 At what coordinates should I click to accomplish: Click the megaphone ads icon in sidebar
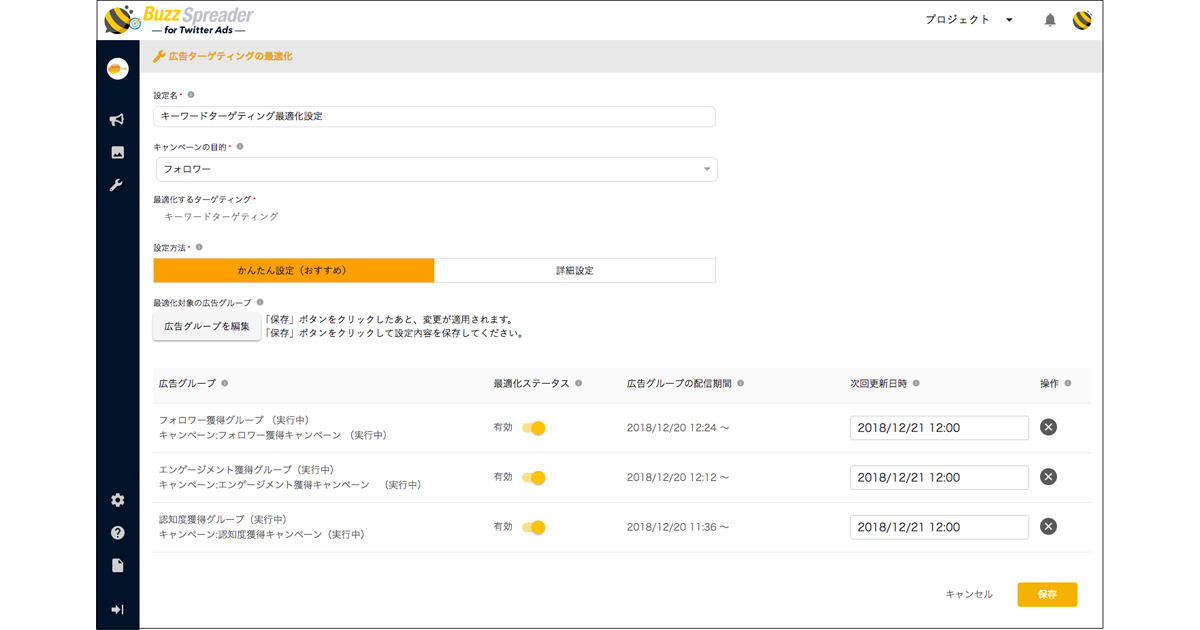point(117,120)
